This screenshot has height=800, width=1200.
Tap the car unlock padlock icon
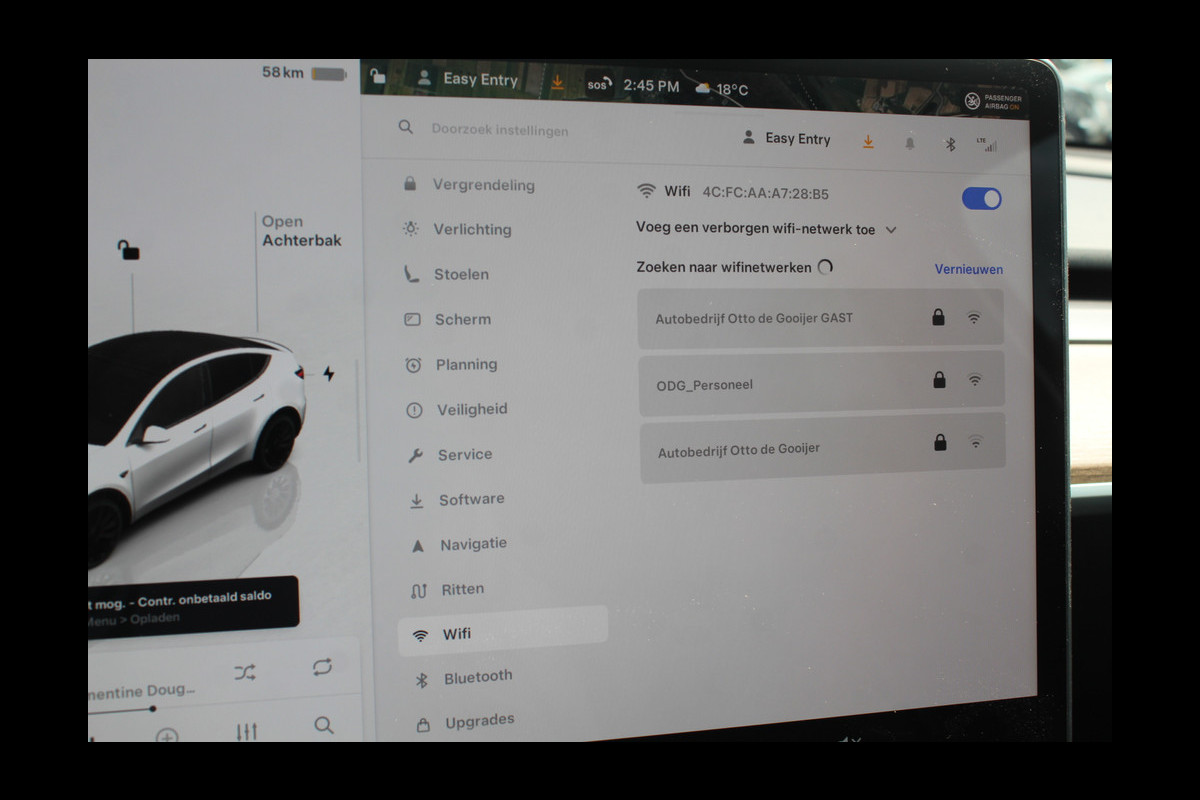point(128,249)
